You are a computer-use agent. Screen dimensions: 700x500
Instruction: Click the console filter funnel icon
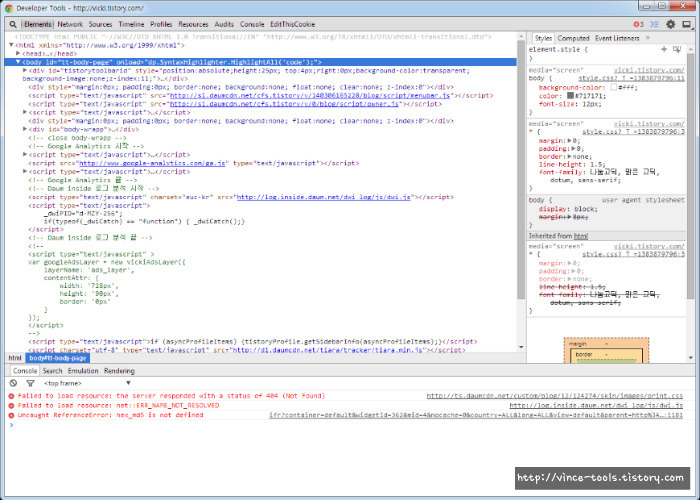click(x=30, y=383)
